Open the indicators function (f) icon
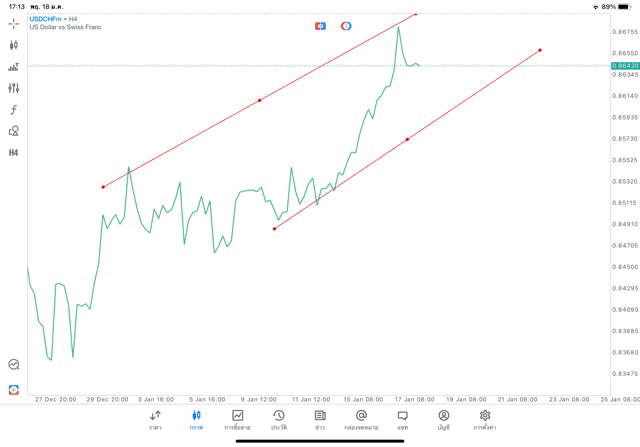Image resolution: width=640 pixels, height=447 pixels. point(13,109)
